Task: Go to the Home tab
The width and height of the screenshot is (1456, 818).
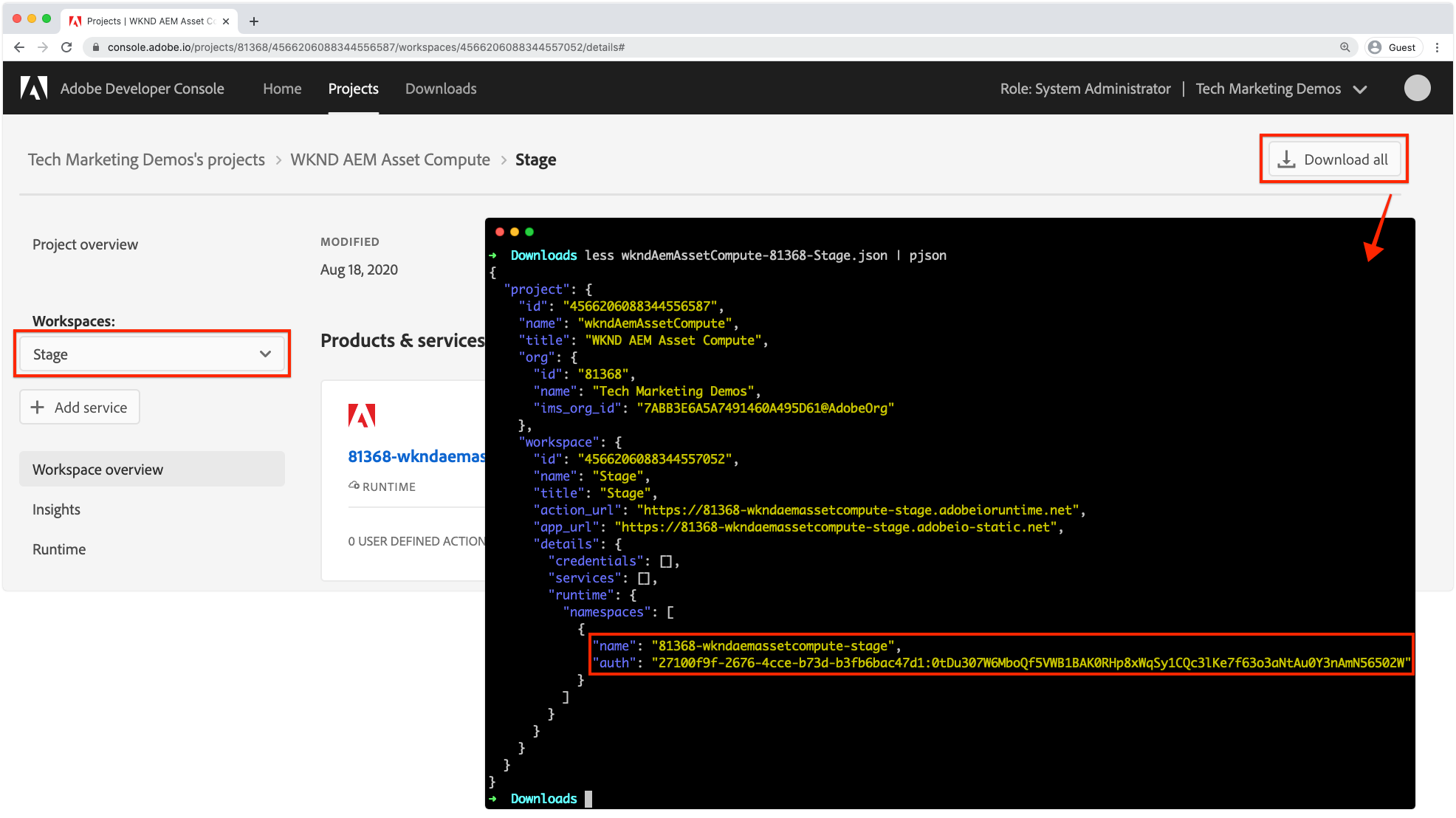Action: point(282,89)
